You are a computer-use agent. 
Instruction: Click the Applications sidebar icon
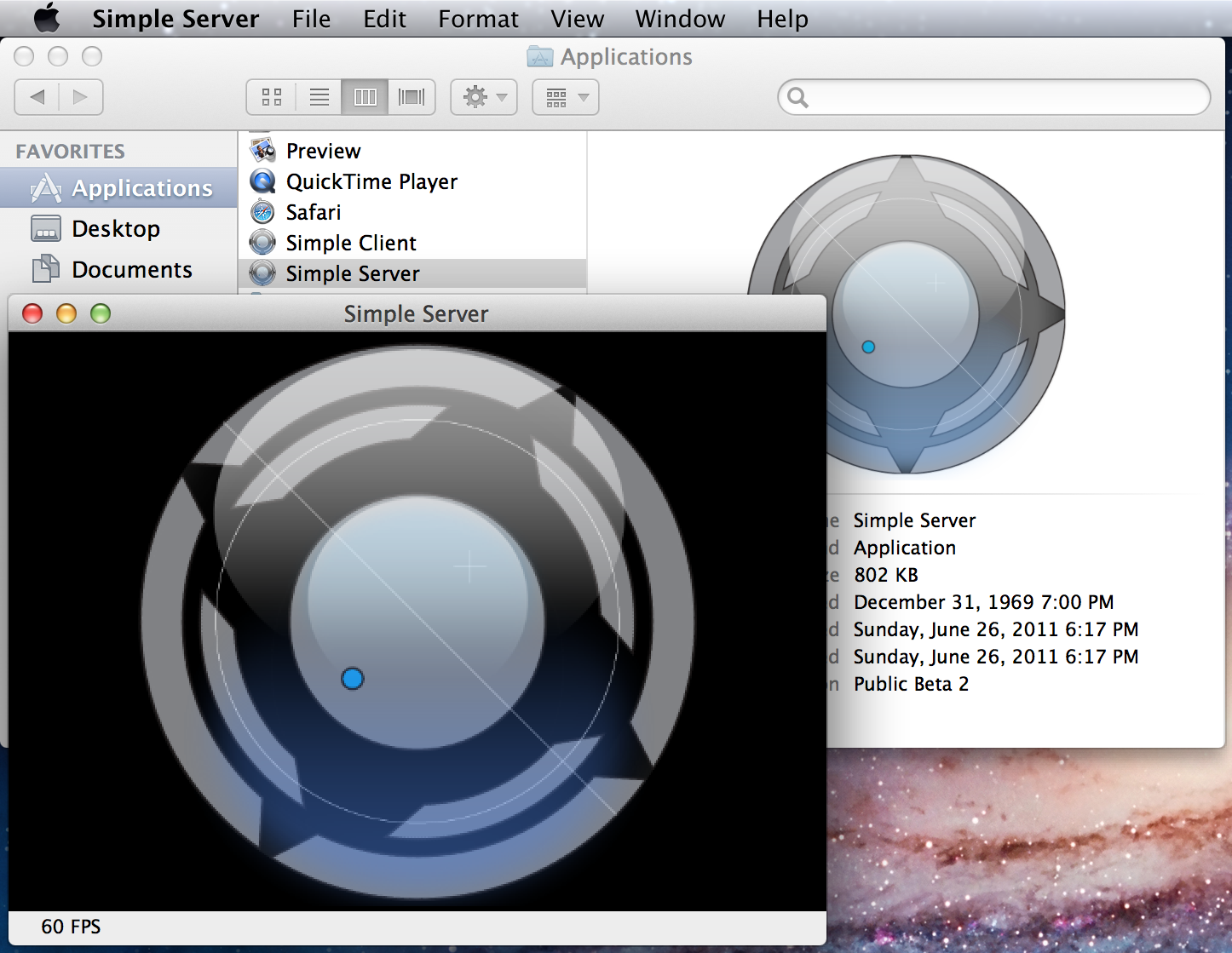(x=46, y=187)
